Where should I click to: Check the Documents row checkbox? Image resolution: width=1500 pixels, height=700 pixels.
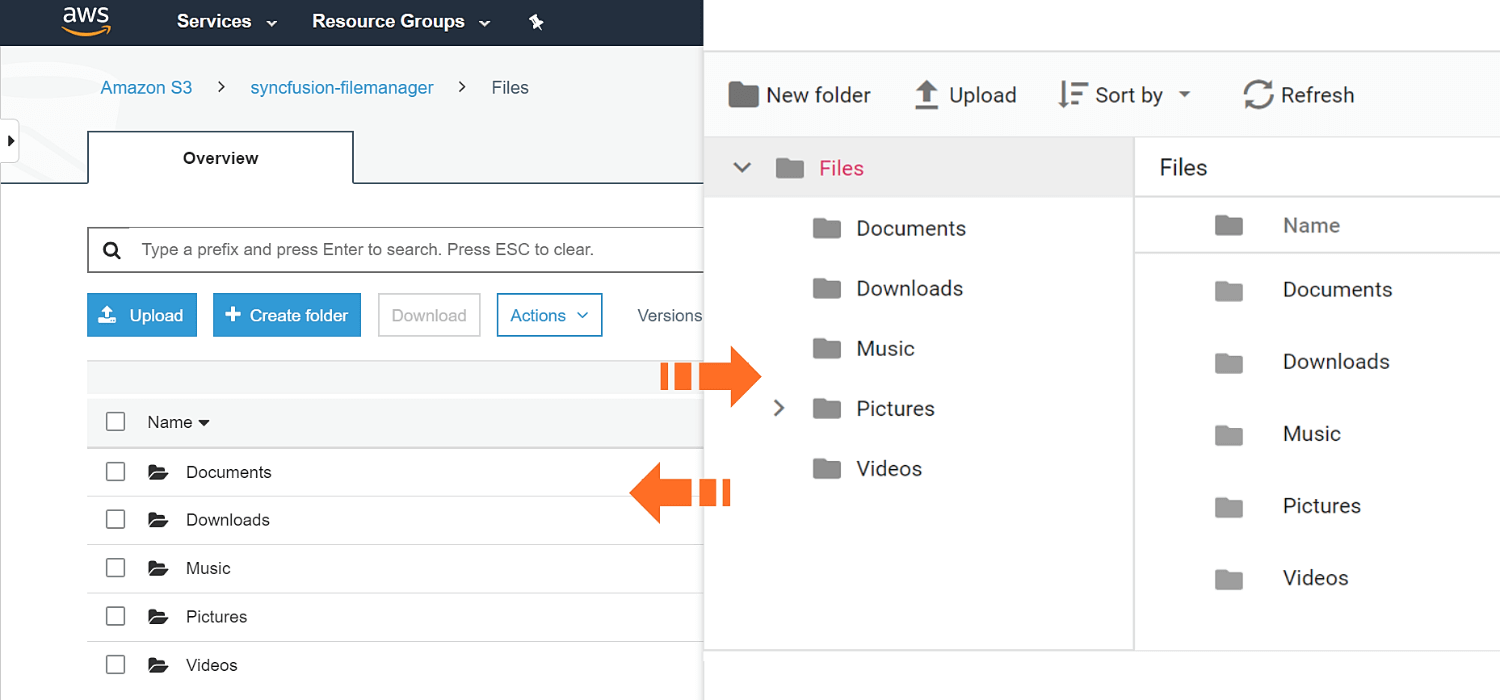116,472
